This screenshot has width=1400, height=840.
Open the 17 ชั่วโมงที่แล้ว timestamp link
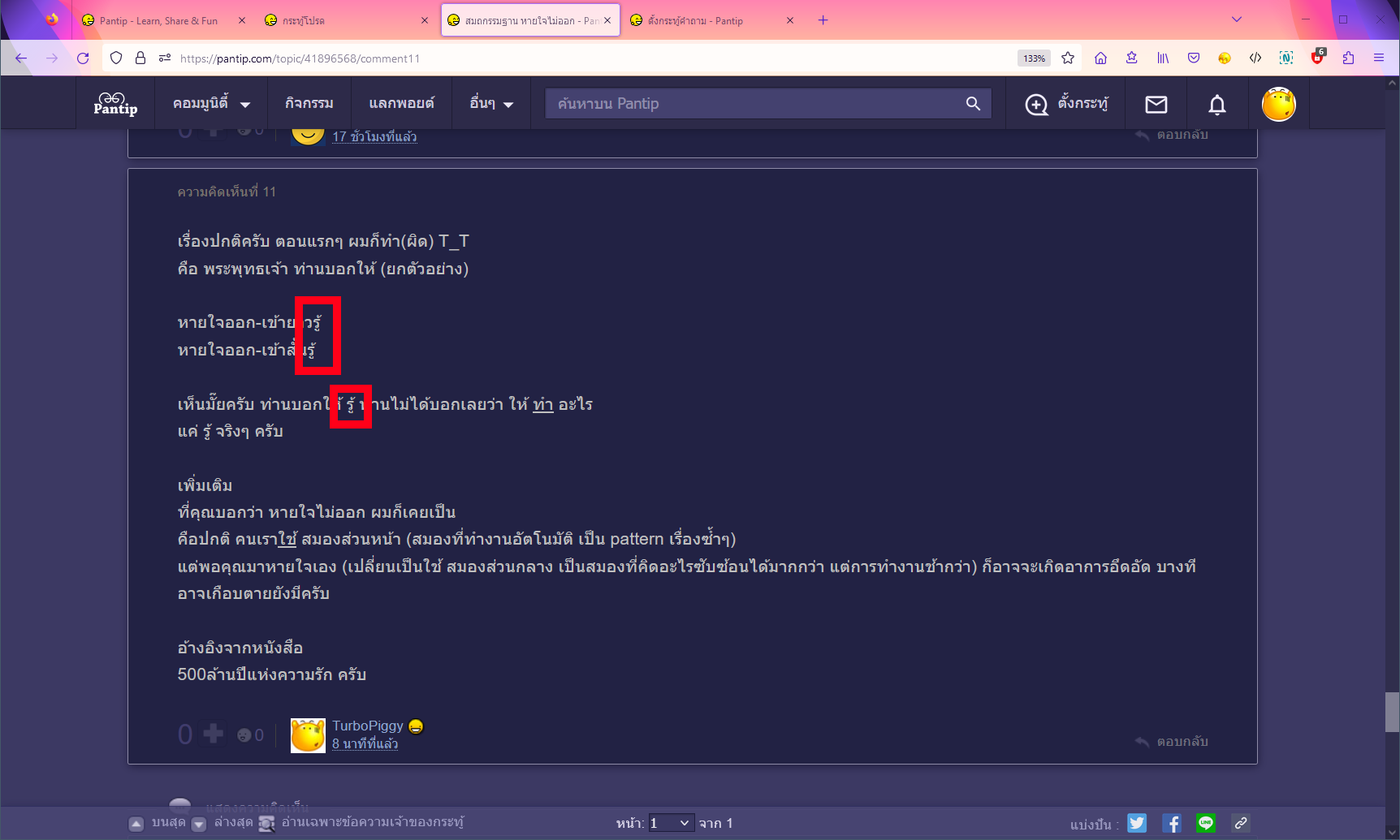pos(374,136)
